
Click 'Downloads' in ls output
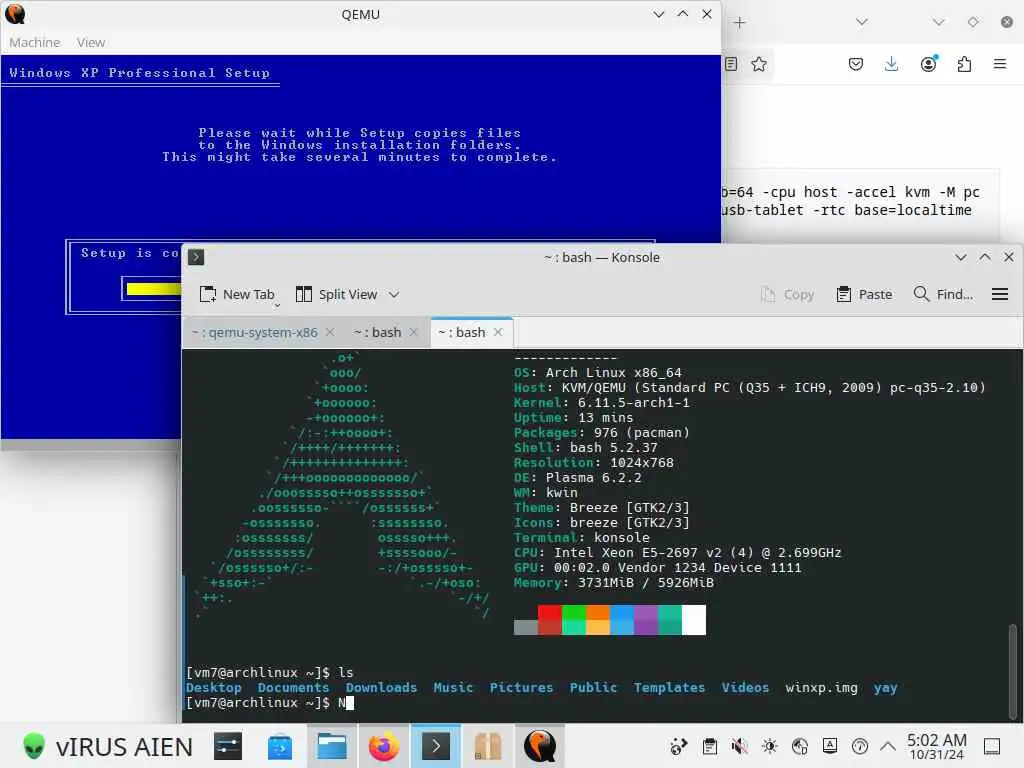click(x=381, y=688)
